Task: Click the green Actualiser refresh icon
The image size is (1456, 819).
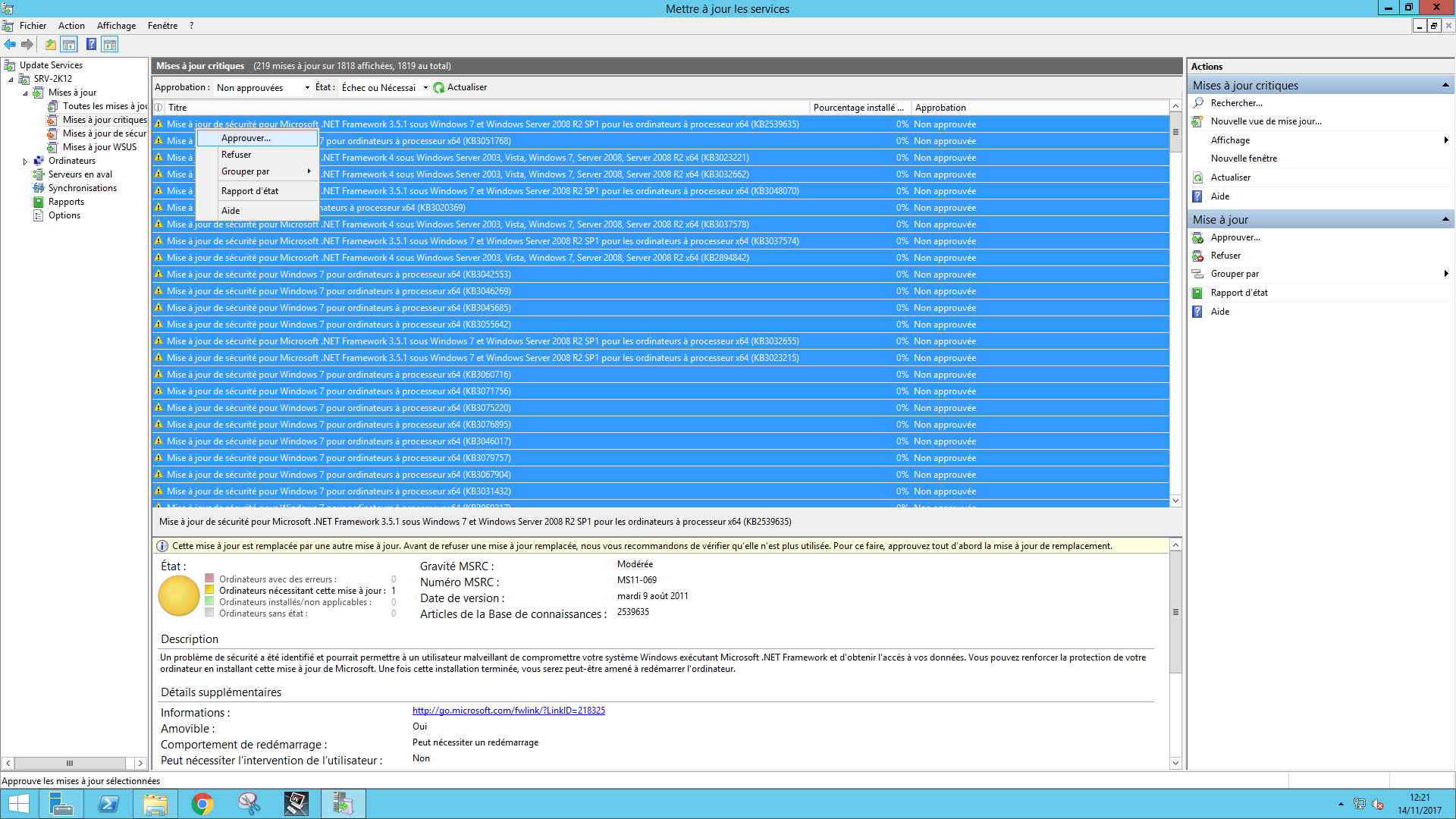Action: coord(438,88)
